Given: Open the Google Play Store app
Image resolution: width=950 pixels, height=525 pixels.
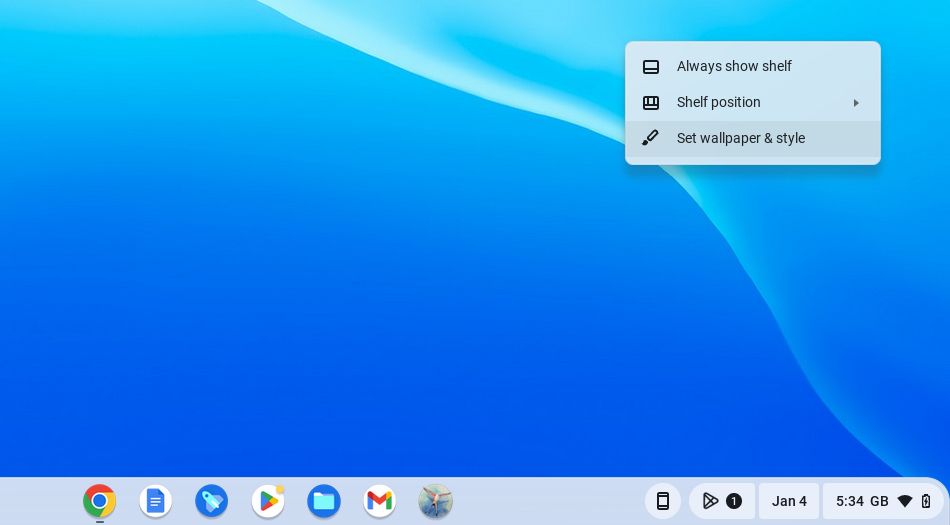Looking at the screenshot, I should click(x=268, y=501).
